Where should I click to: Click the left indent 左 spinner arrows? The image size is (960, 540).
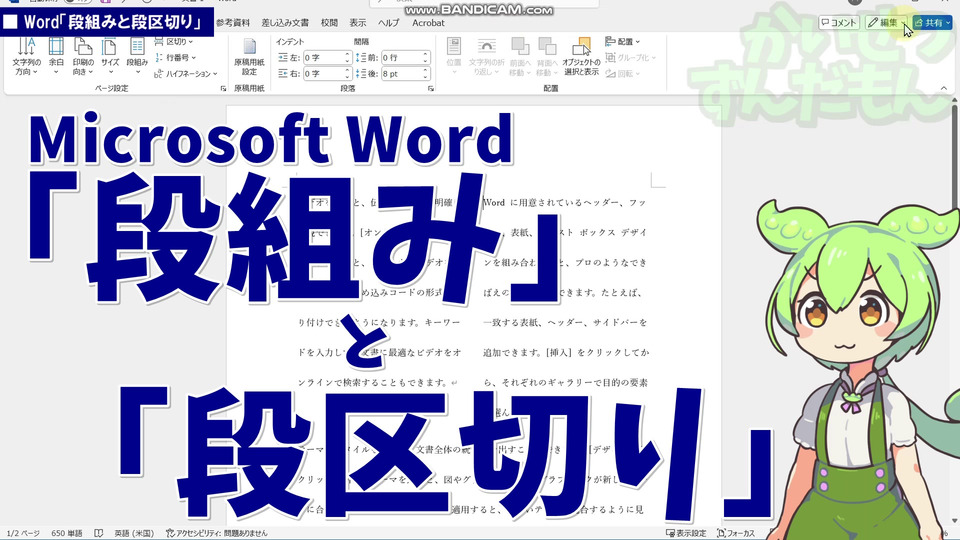pos(347,58)
